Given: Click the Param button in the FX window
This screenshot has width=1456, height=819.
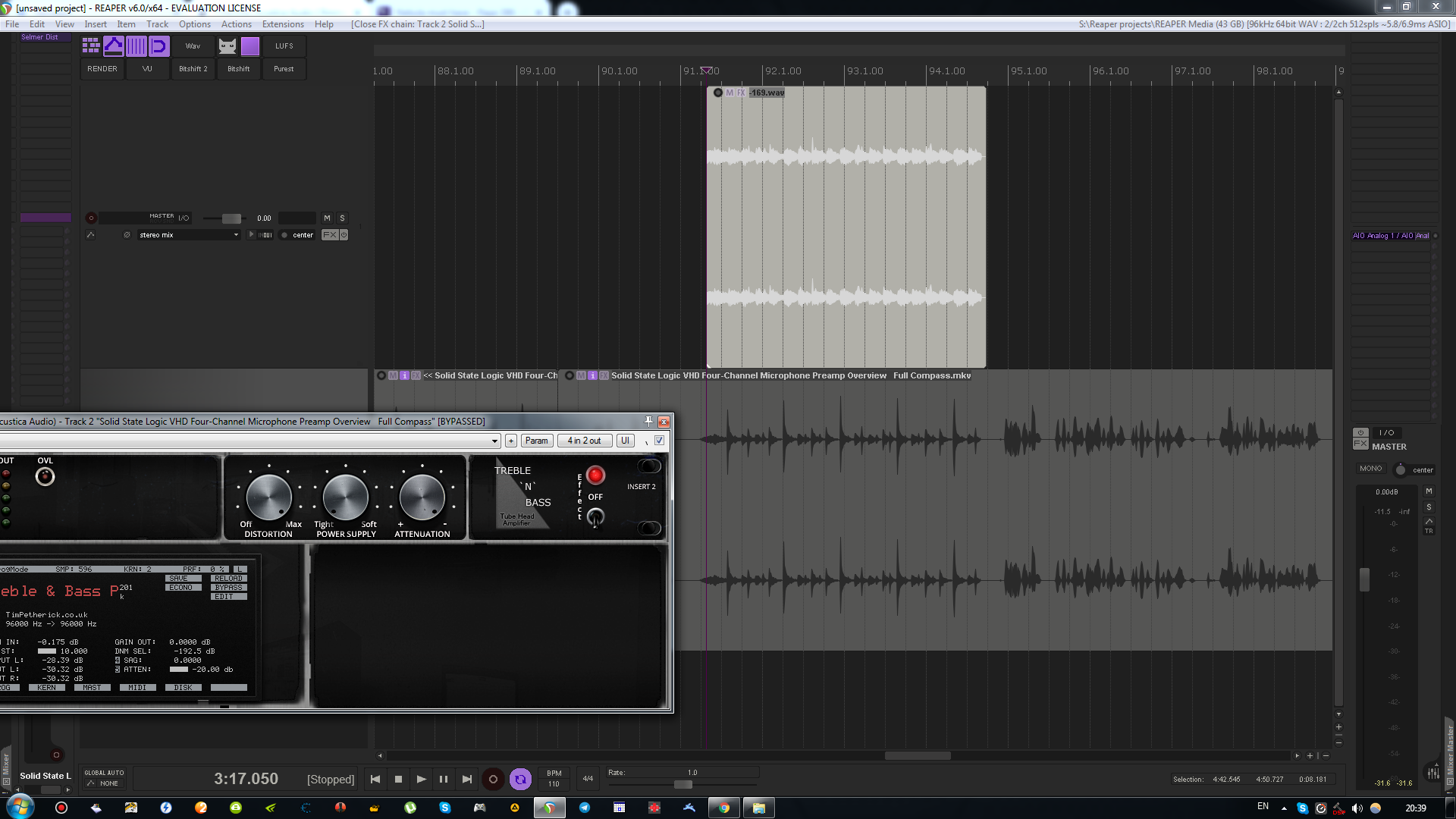Looking at the screenshot, I should pyautogui.click(x=536, y=441).
